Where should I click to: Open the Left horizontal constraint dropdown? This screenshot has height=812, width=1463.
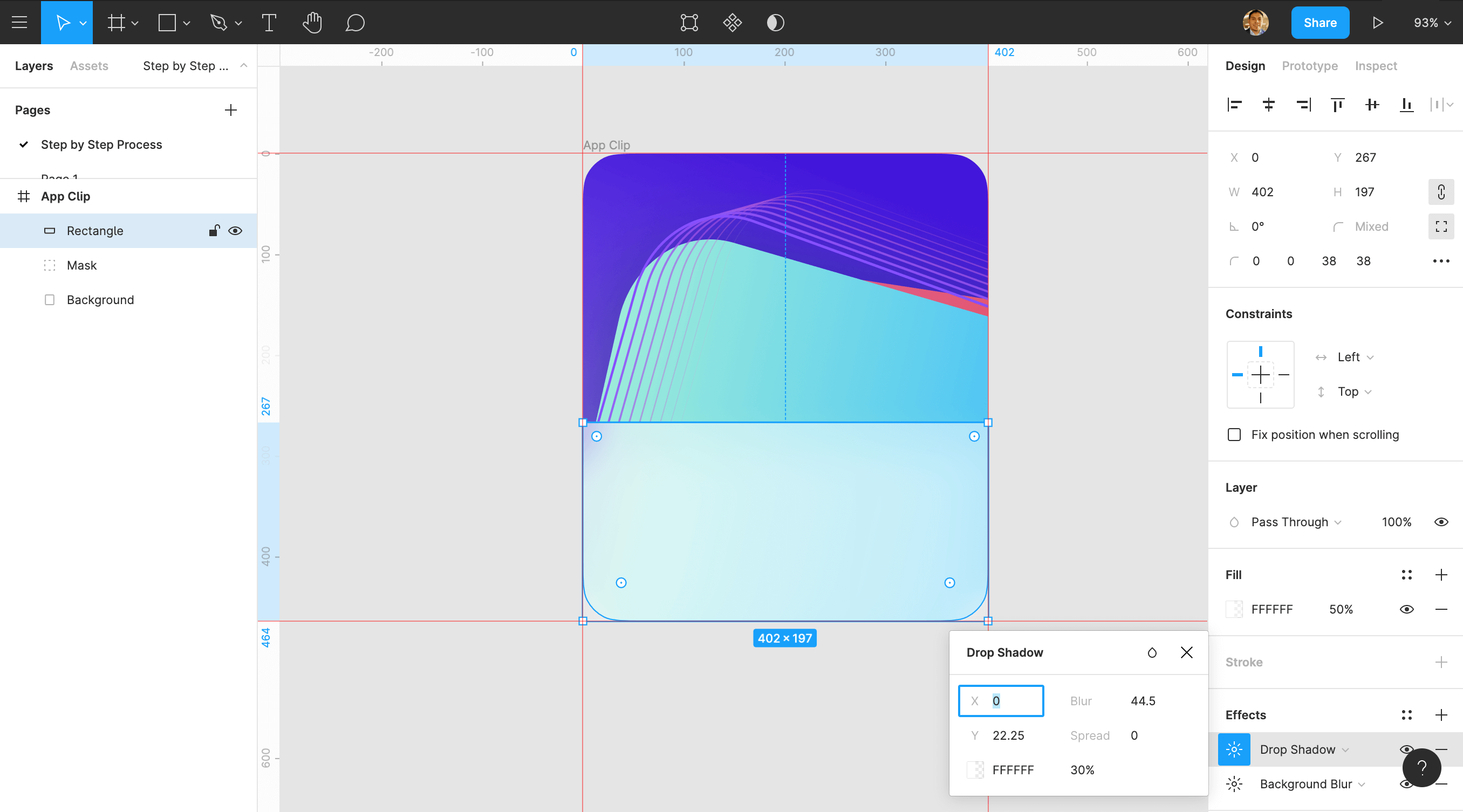pyautogui.click(x=1355, y=357)
